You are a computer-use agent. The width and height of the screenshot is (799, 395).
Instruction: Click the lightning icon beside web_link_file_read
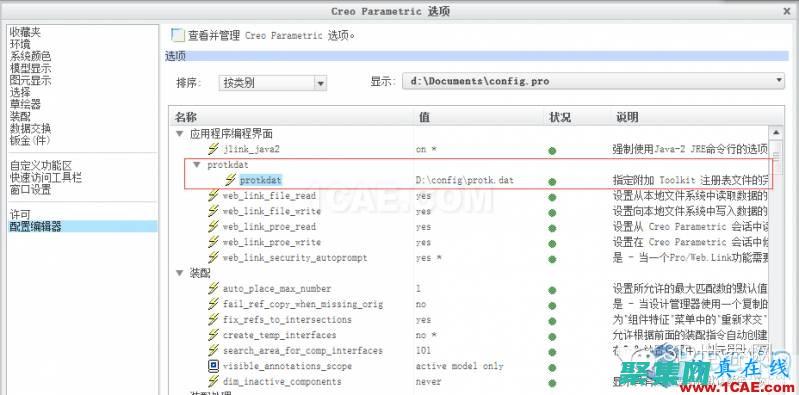coord(214,195)
